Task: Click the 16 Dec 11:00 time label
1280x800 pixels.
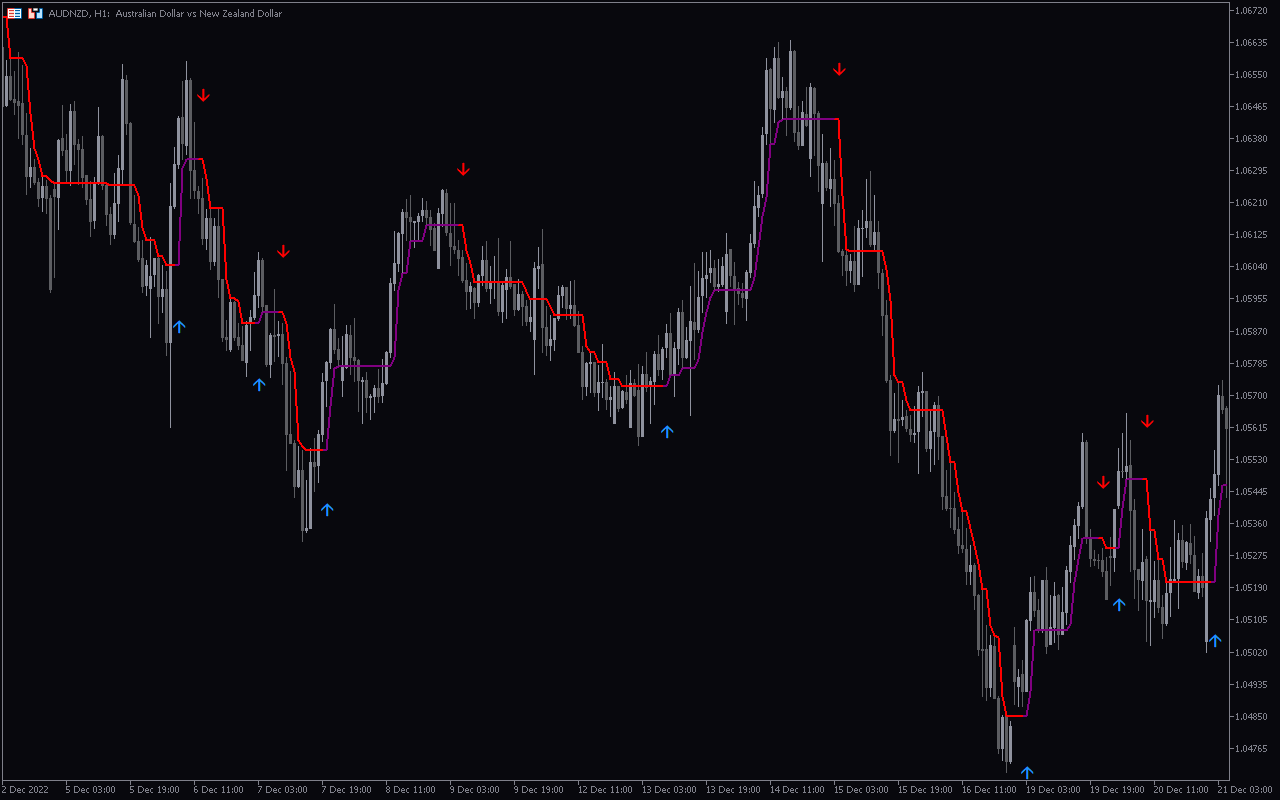Action: tap(989, 789)
